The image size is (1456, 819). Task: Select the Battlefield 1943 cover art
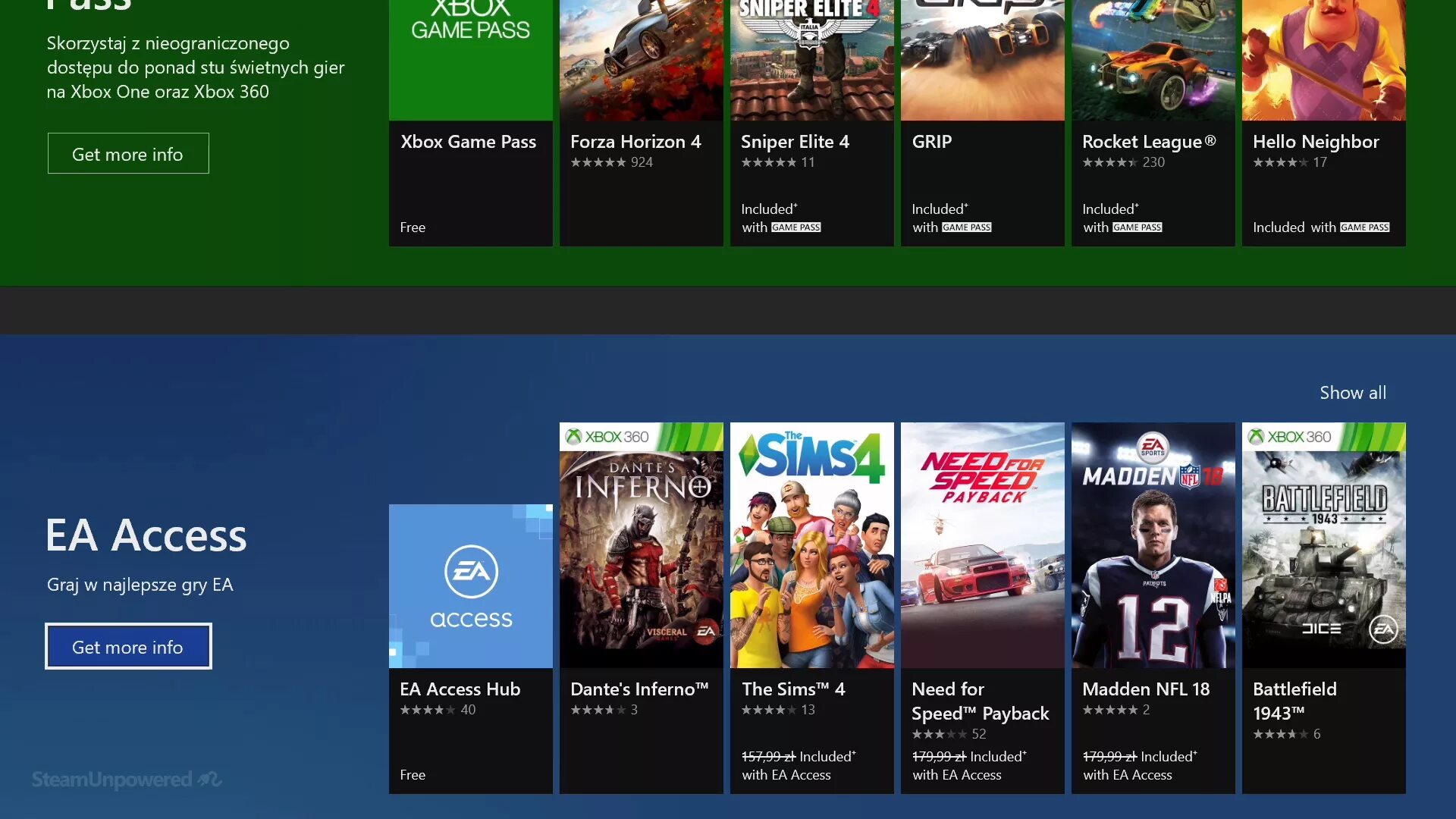1324,545
